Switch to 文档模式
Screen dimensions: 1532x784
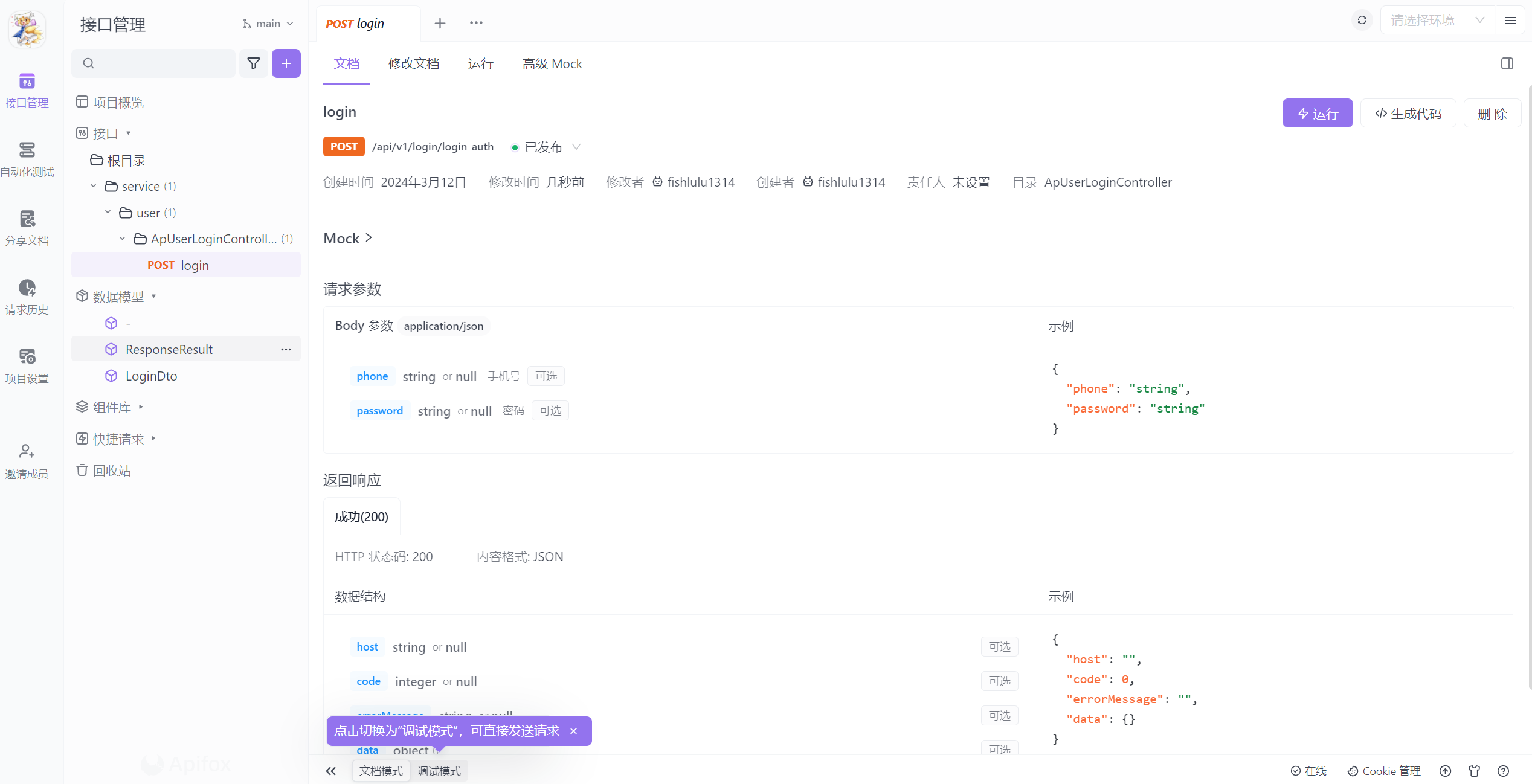pos(381,771)
